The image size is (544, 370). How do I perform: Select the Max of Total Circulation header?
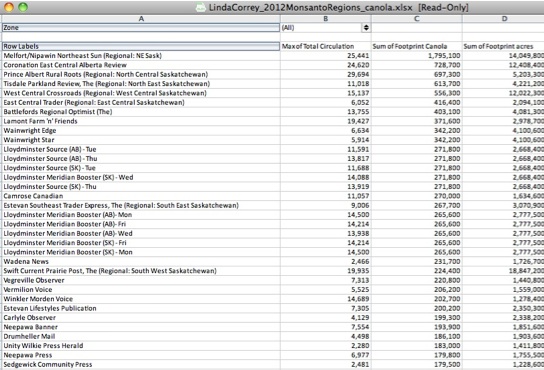pos(318,46)
